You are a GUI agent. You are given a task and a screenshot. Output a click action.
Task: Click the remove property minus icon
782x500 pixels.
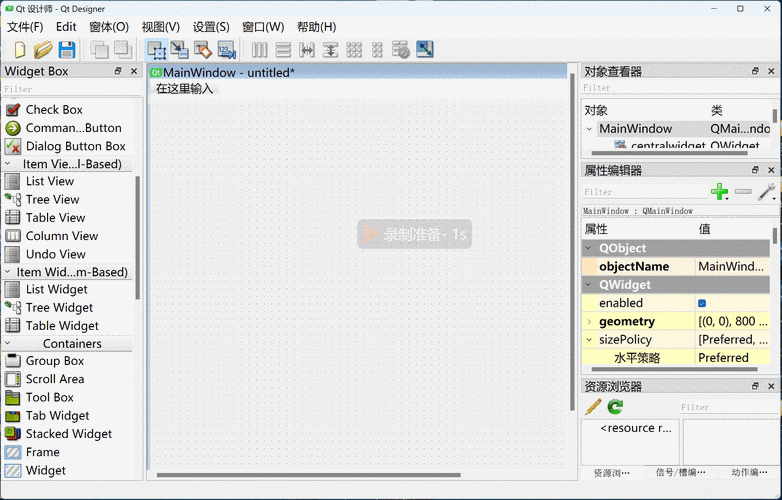743,191
